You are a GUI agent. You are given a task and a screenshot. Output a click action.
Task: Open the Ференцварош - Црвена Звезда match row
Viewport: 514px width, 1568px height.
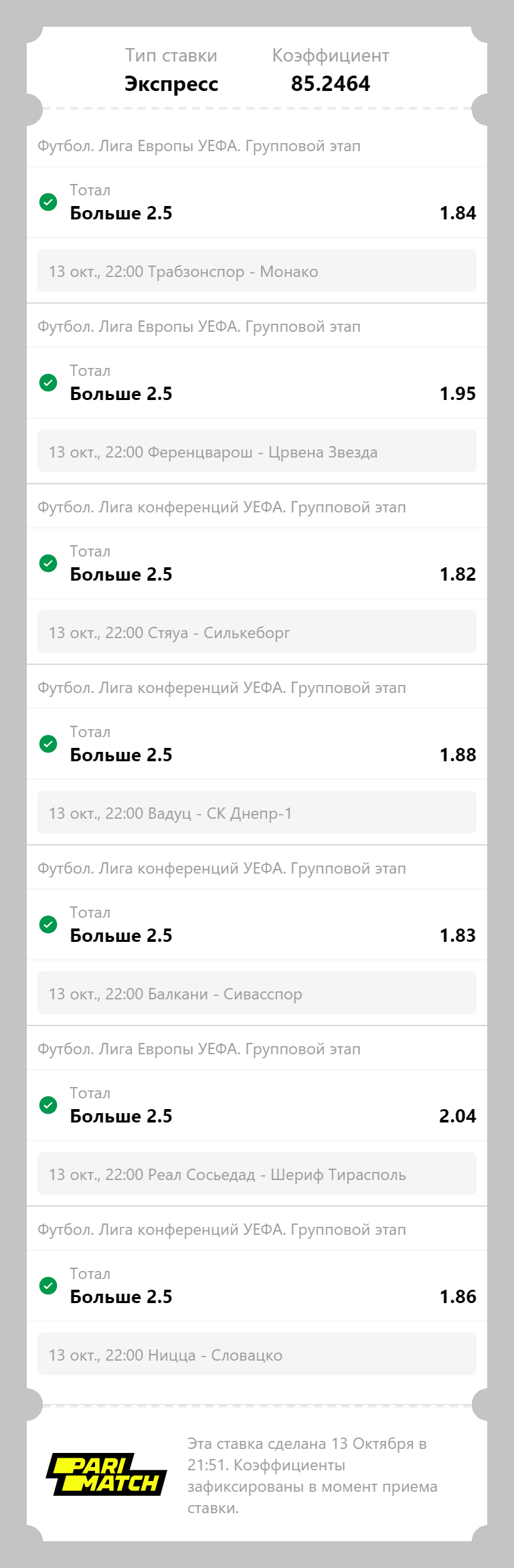[x=257, y=451]
